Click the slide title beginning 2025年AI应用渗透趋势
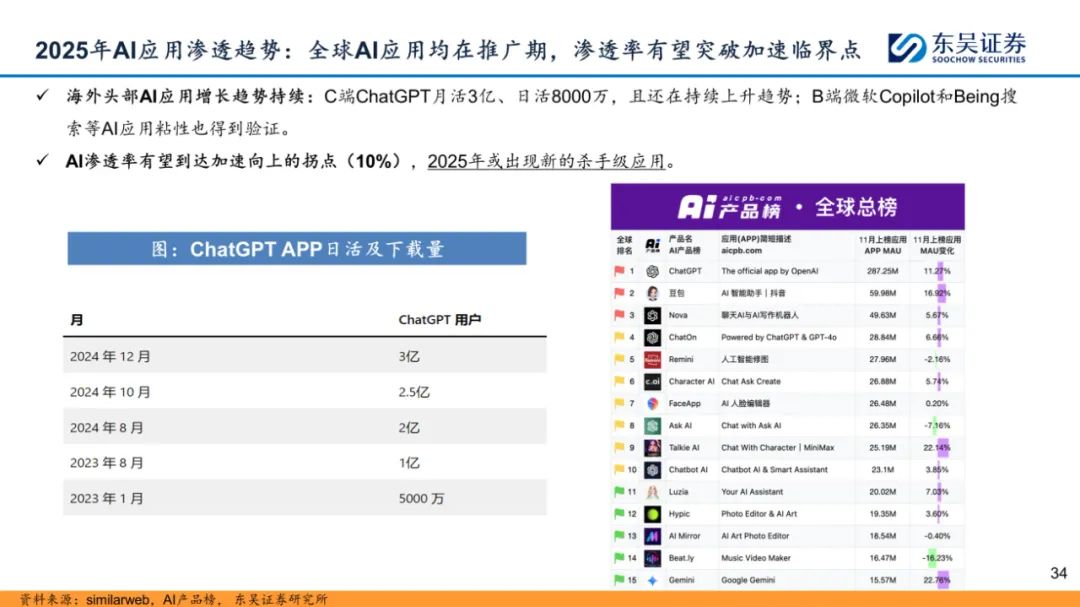Viewport: 1080px width, 607px height. pos(448,50)
